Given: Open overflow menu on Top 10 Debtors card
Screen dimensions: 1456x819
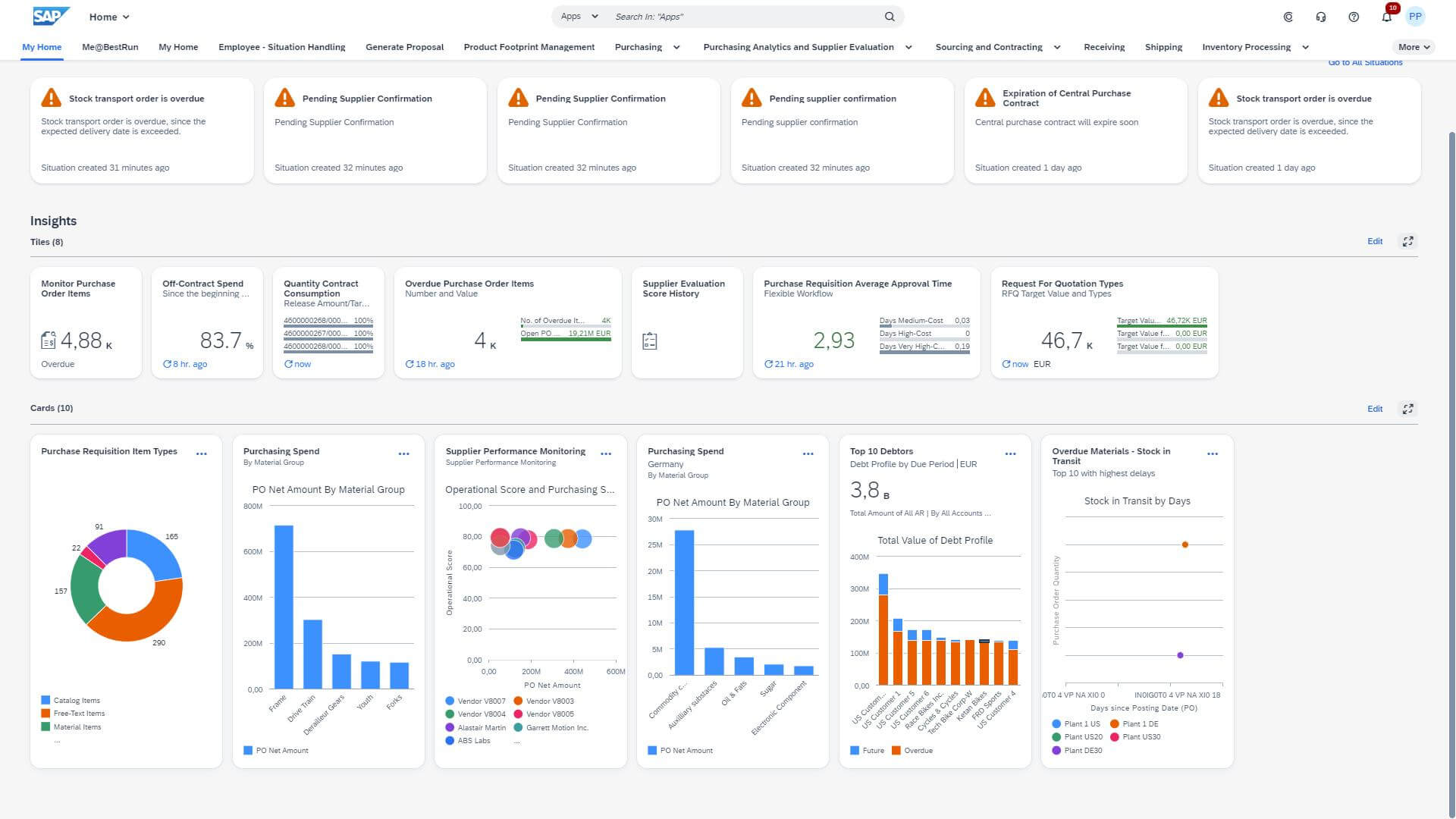Looking at the screenshot, I should click(1010, 453).
